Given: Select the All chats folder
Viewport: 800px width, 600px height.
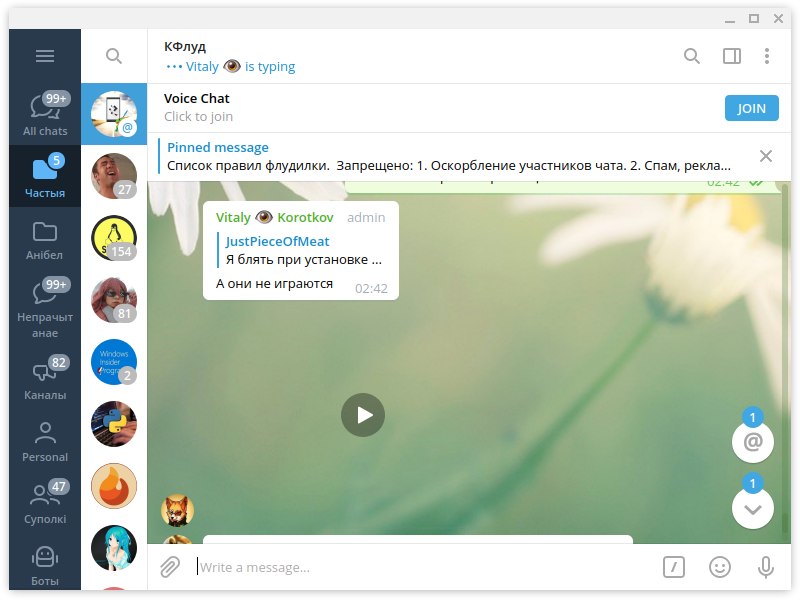Looking at the screenshot, I should [45, 114].
